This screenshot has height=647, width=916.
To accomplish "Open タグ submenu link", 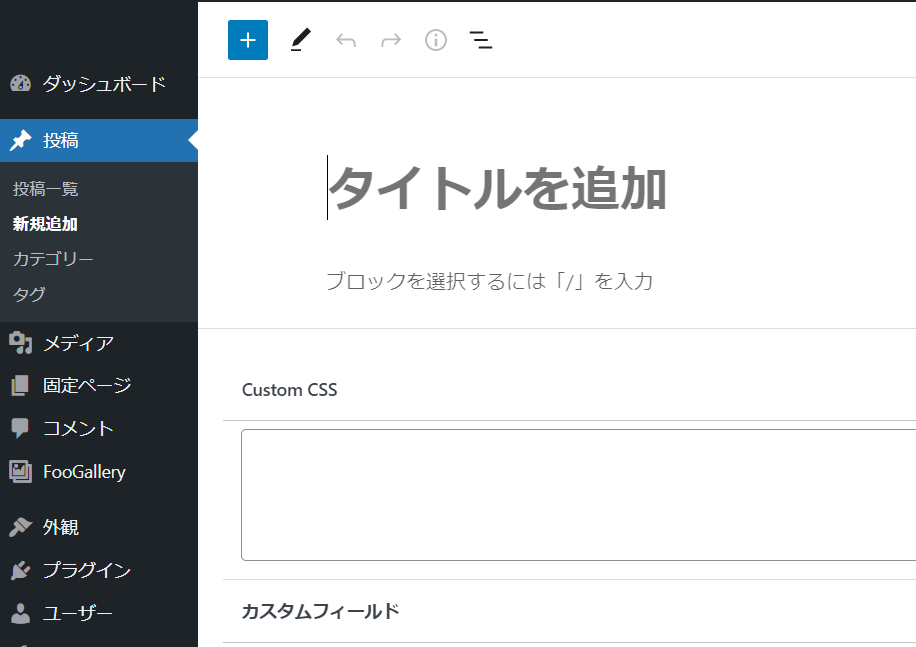I will click(x=29, y=294).
